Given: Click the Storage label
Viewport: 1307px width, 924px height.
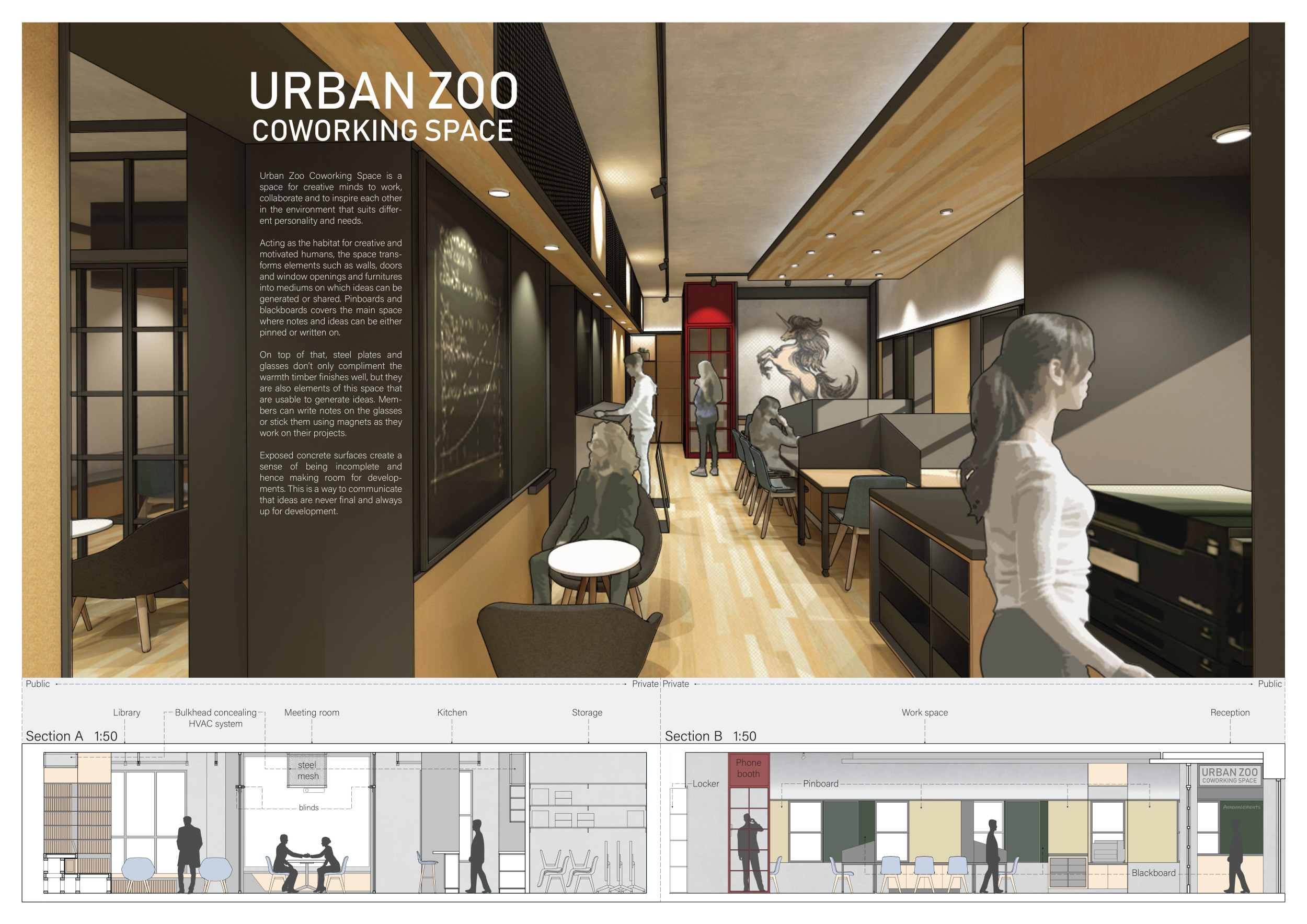Looking at the screenshot, I should click(x=587, y=712).
